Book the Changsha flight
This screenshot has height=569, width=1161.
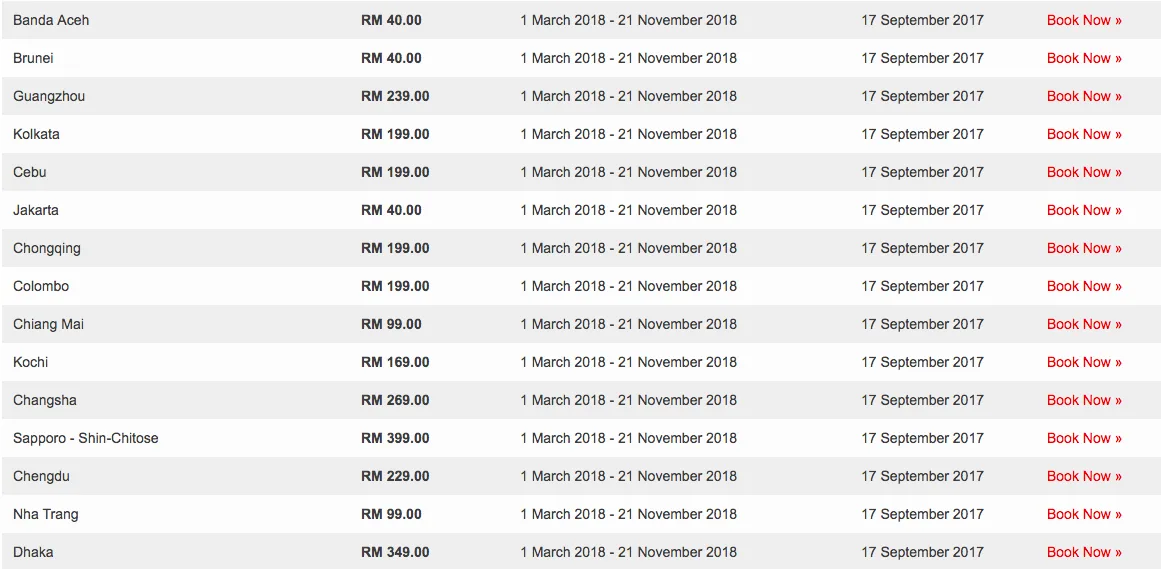pyautogui.click(x=1083, y=400)
